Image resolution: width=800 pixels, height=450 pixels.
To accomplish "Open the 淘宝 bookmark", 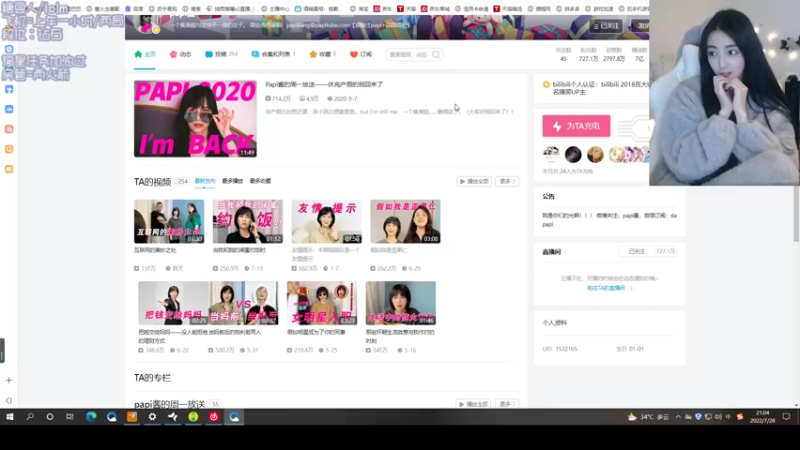I will click(359, 9).
